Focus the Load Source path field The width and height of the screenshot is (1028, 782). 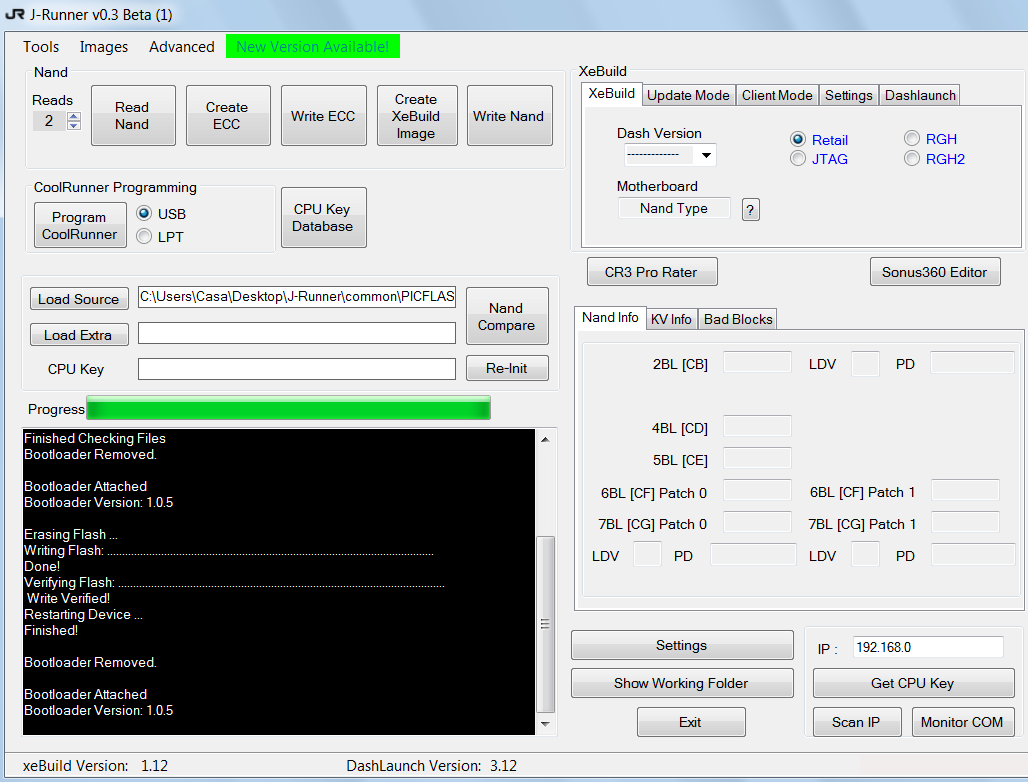(x=296, y=297)
